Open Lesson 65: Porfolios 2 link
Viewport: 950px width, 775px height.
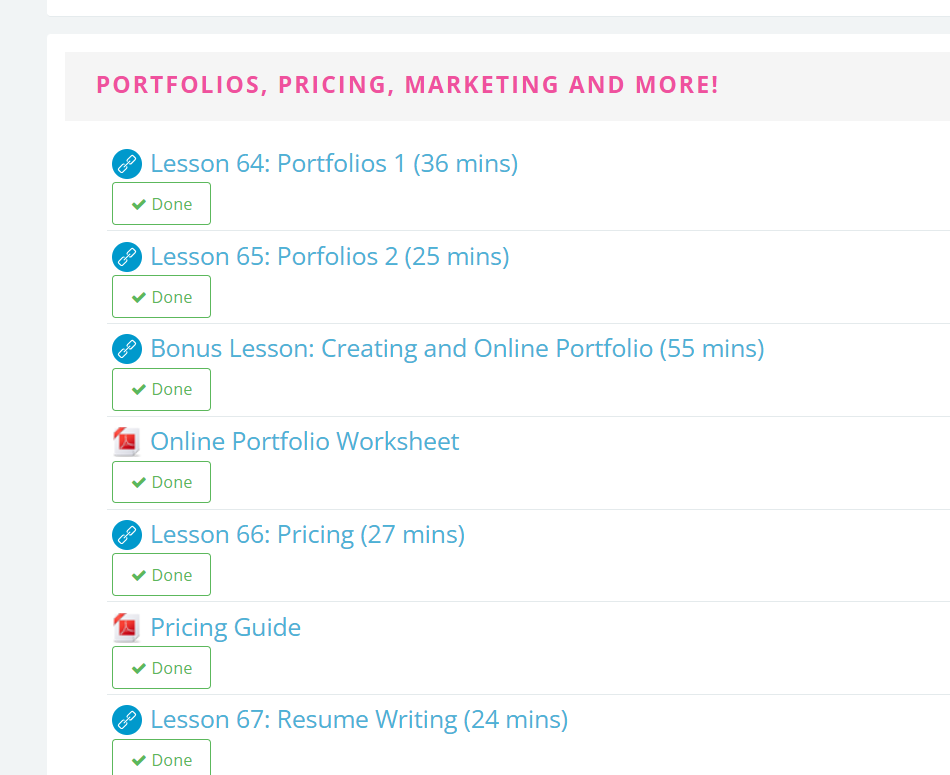point(330,257)
